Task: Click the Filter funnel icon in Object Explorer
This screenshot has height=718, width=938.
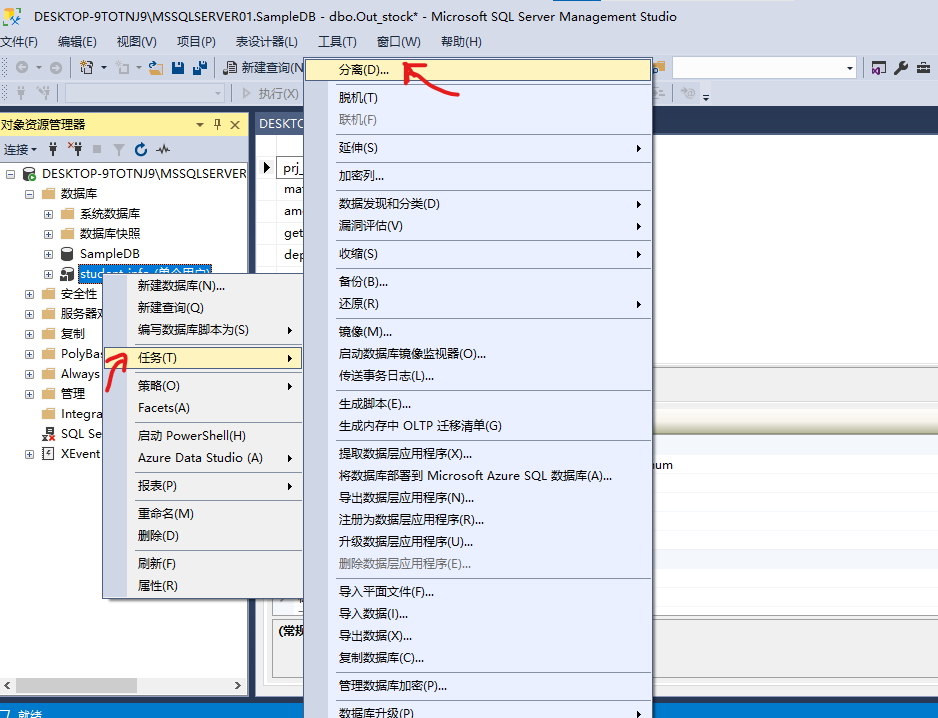Action: [119, 149]
